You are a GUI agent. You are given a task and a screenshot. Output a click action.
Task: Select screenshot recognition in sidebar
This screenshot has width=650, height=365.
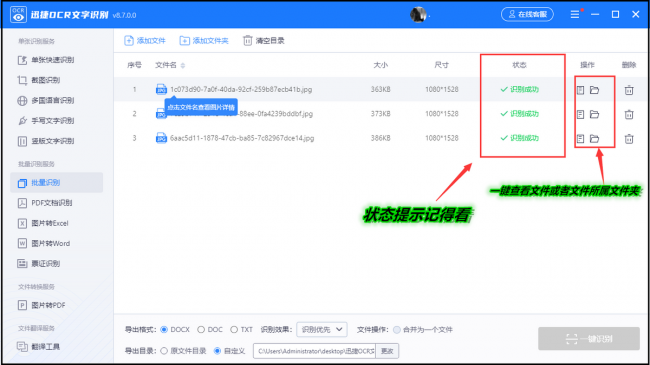click(x=39, y=80)
